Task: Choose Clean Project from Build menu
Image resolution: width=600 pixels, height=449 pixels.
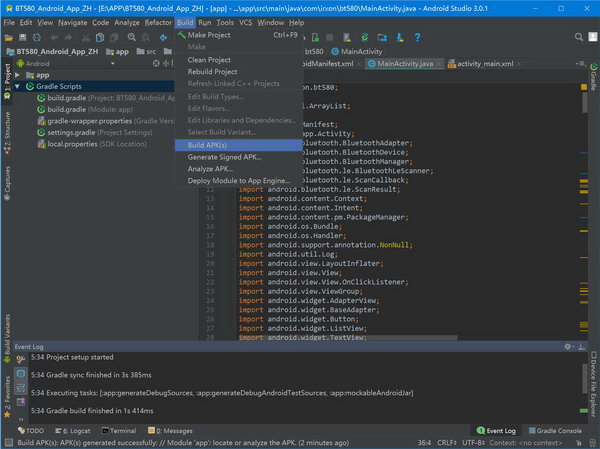Action: (238, 60)
